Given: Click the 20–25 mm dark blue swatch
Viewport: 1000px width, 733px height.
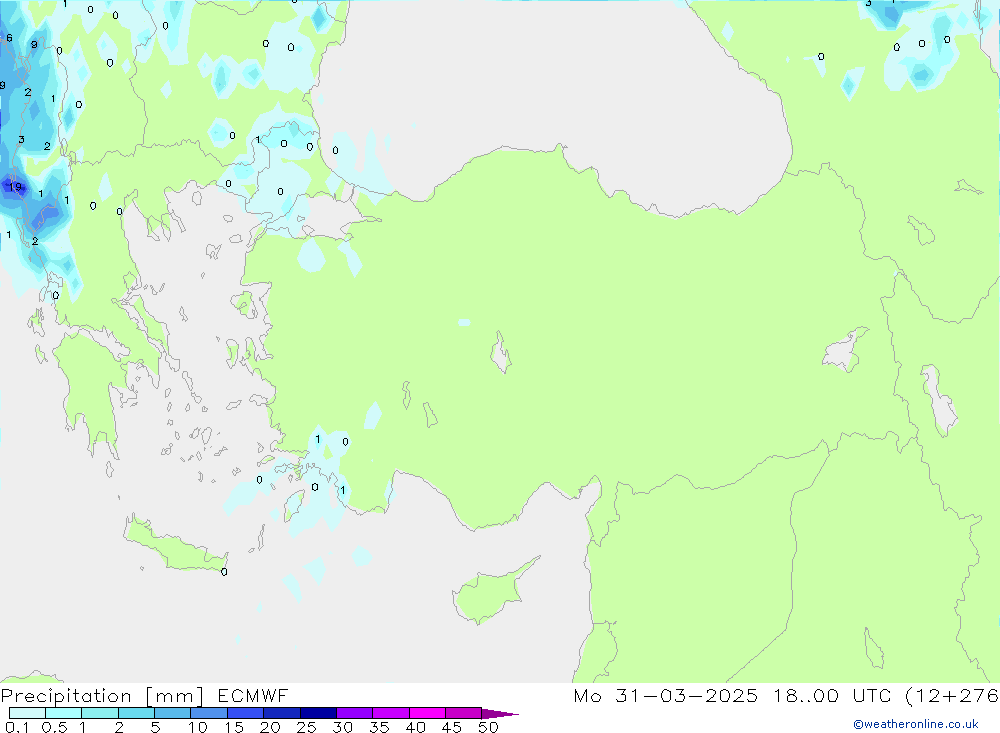Looking at the screenshot, I should (281, 713).
